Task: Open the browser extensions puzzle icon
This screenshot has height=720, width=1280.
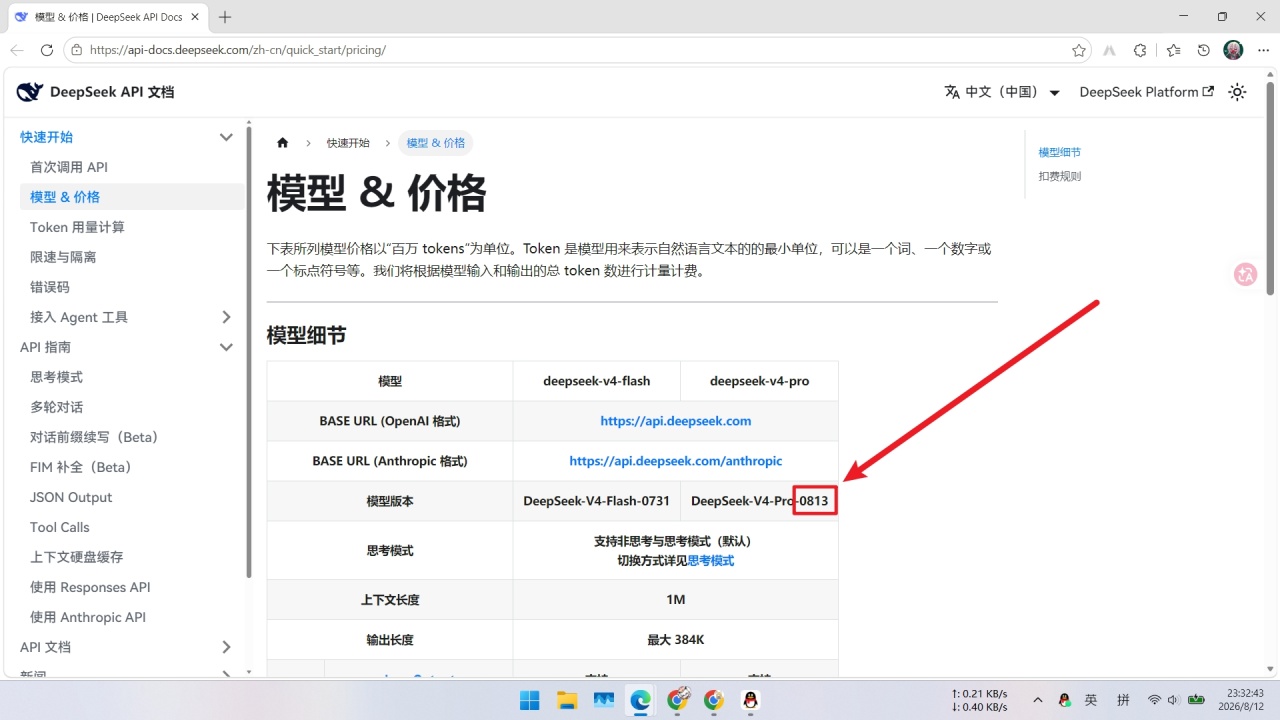Action: tap(1140, 50)
